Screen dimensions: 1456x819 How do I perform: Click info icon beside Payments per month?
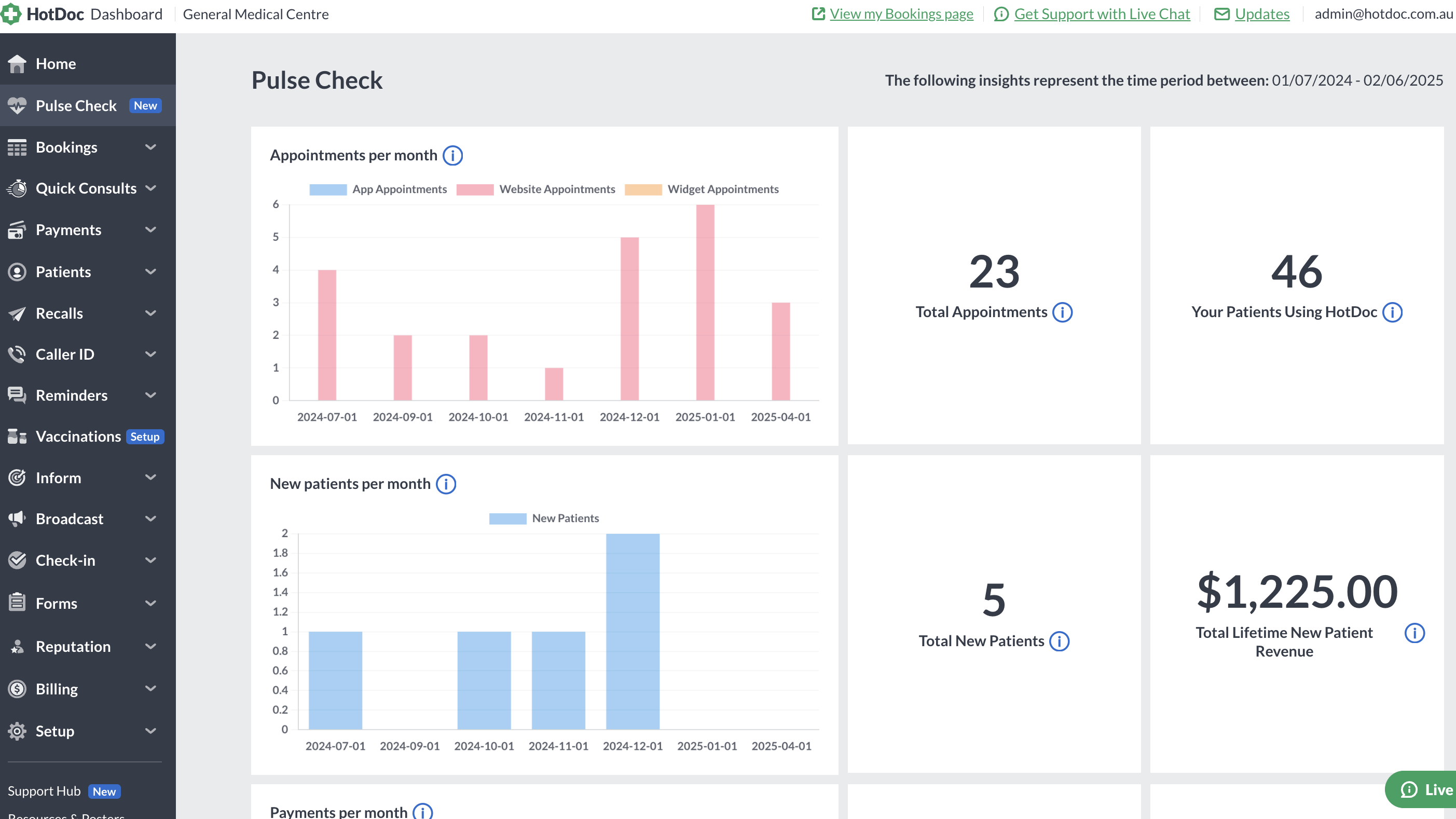(422, 812)
